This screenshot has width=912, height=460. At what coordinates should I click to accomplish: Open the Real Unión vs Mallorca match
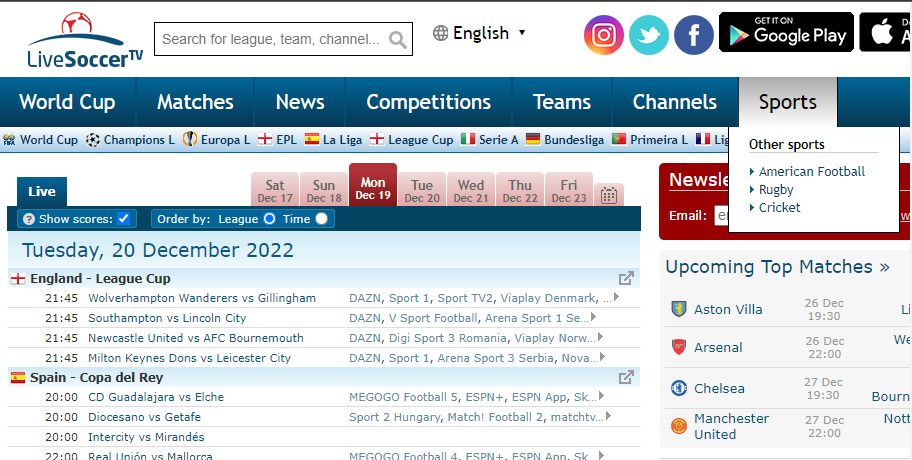click(x=150, y=455)
